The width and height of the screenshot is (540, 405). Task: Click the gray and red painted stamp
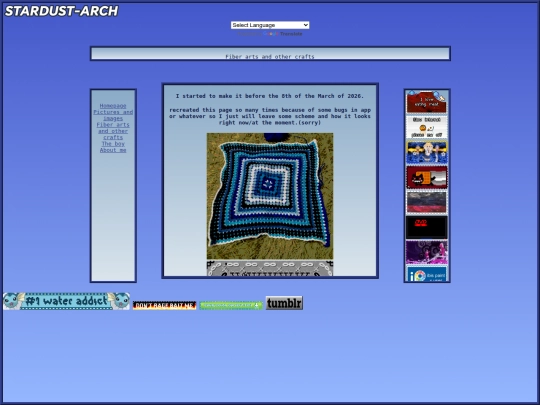click(x=427, y=202)
